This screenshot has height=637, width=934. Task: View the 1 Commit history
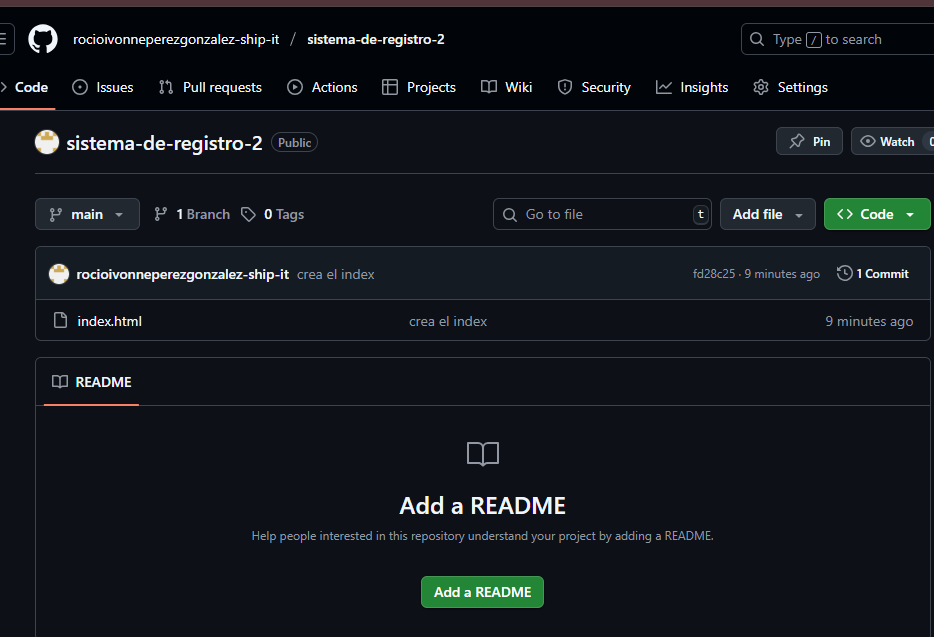pyautogui.click(x=873, y=274)
